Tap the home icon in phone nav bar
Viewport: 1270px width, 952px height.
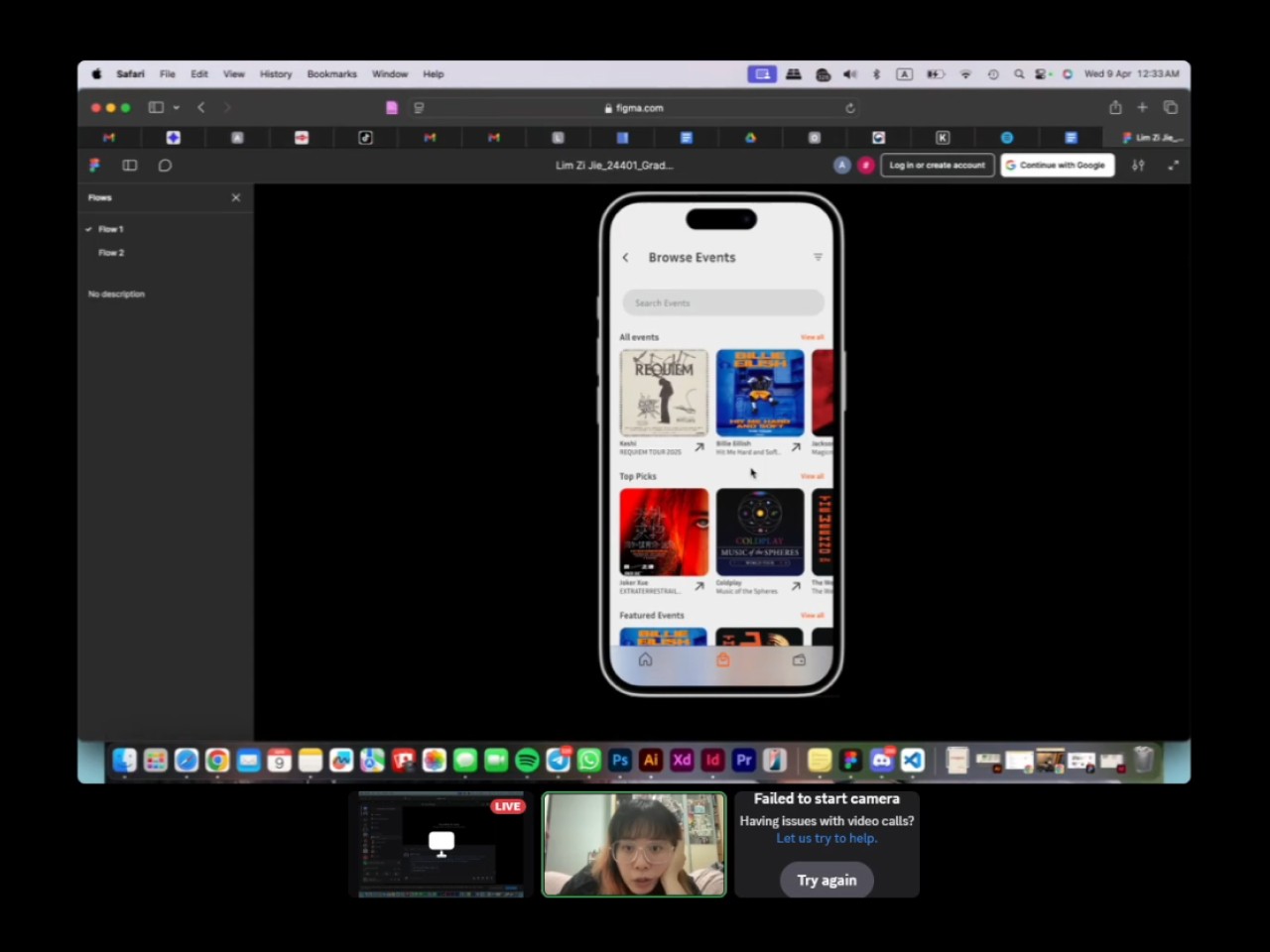pyautogui.click(x=645, y=659)
